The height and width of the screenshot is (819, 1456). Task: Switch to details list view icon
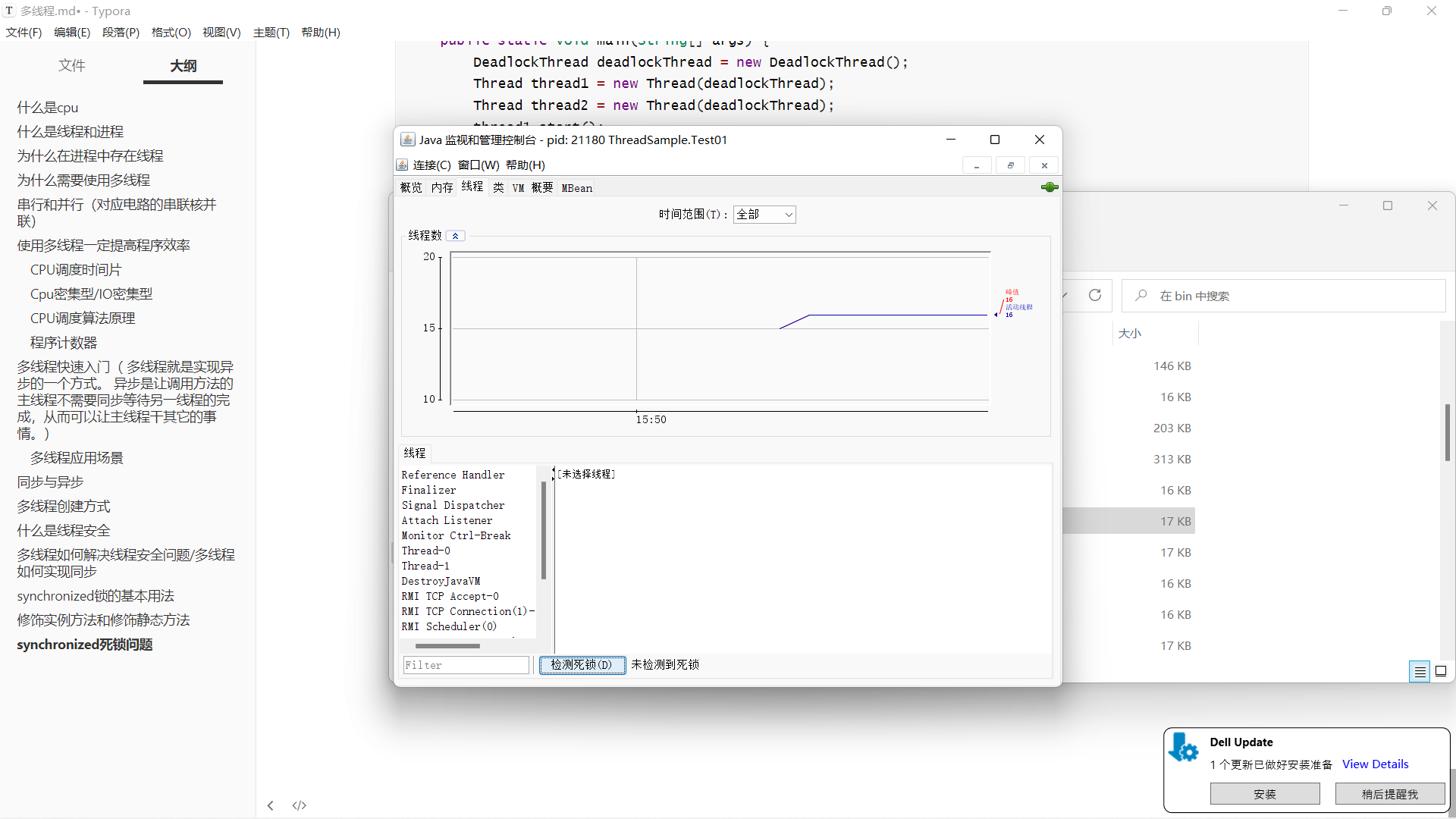[1420, 671]
